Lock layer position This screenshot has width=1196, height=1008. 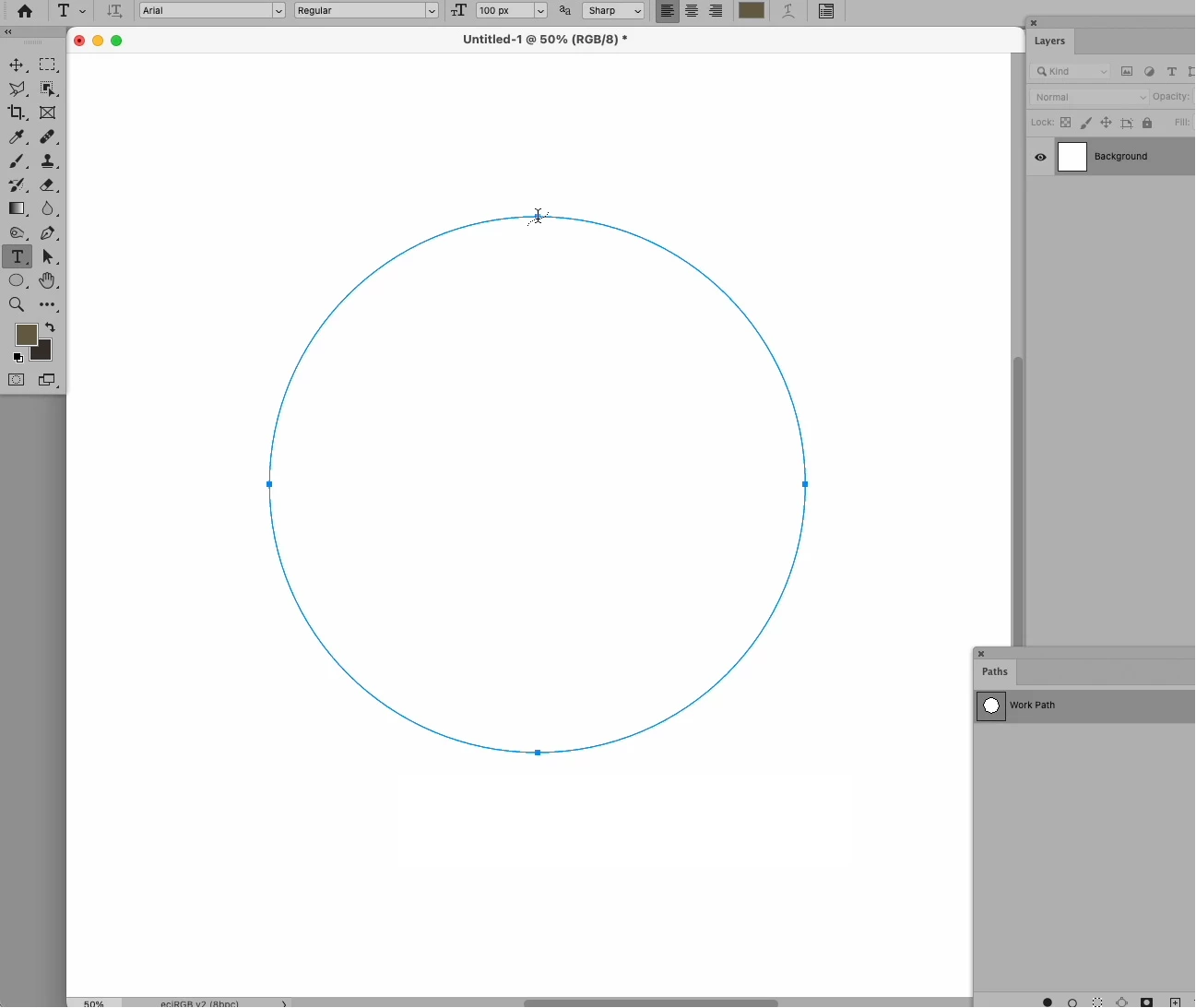1107,124
